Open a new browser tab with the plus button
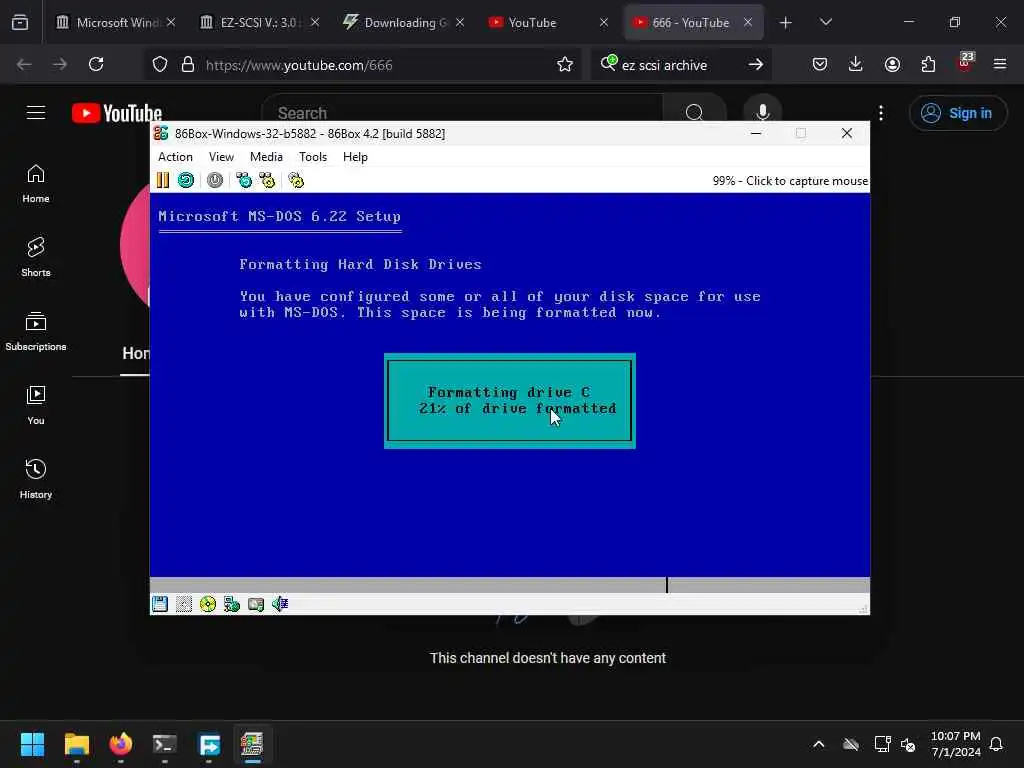Viewport: 1024px width, 768px height. [786, 23]
